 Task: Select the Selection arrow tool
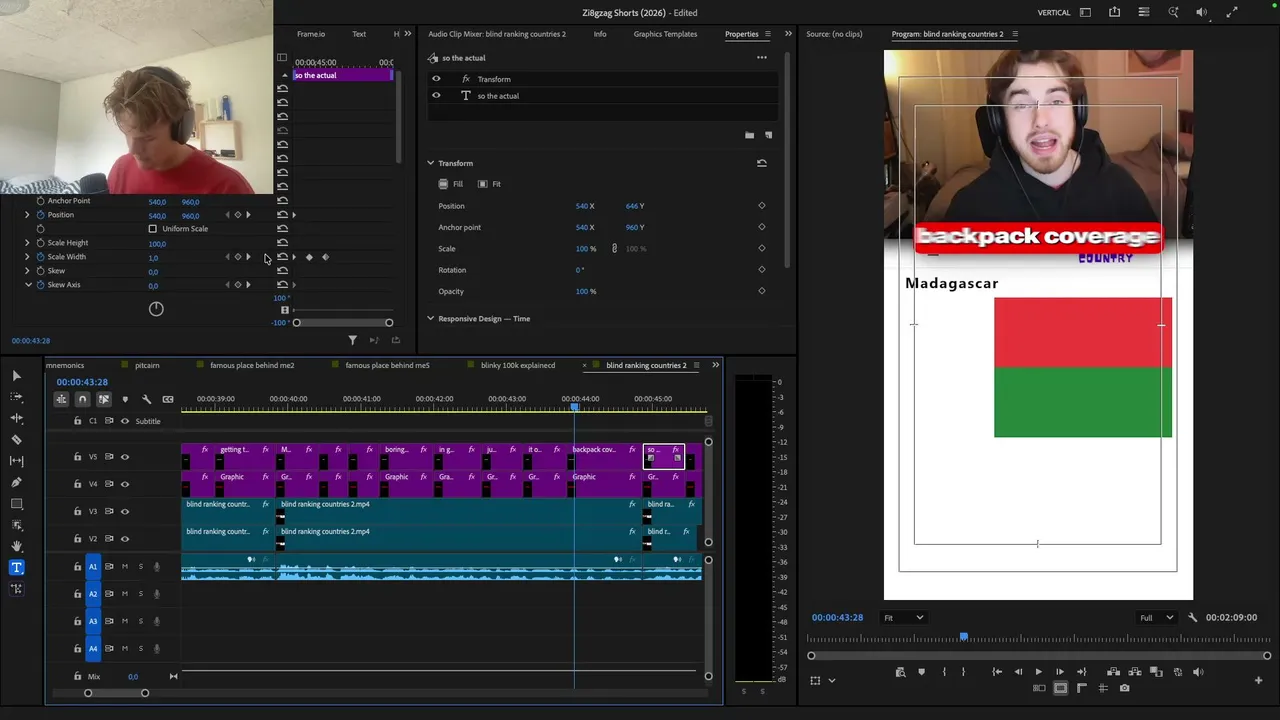point(17,375)
